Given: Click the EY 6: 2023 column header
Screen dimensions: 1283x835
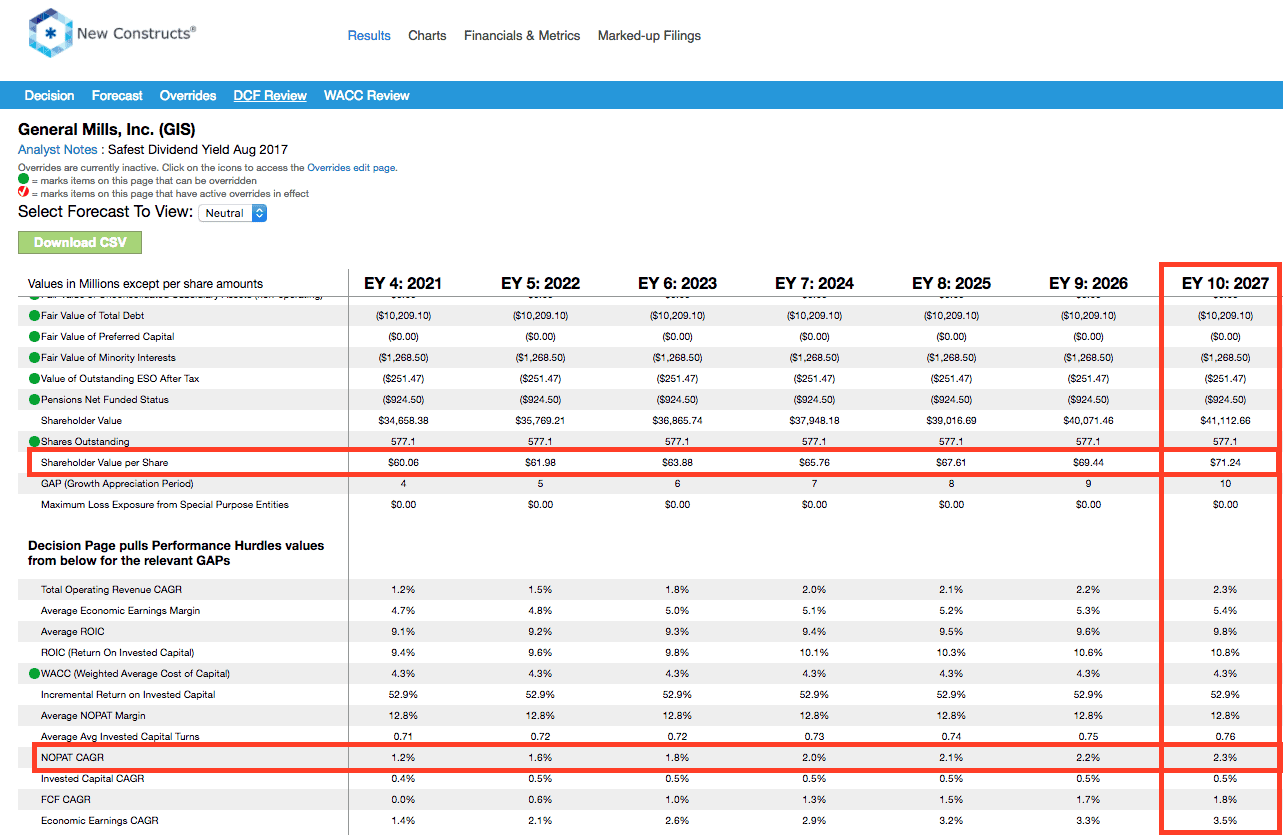Looking at the screenshot, I should pos(677,283).
